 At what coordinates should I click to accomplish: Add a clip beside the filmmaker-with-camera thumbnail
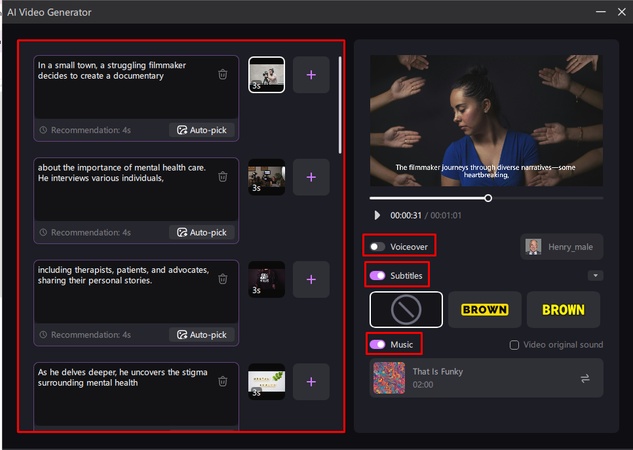[311, 75]
